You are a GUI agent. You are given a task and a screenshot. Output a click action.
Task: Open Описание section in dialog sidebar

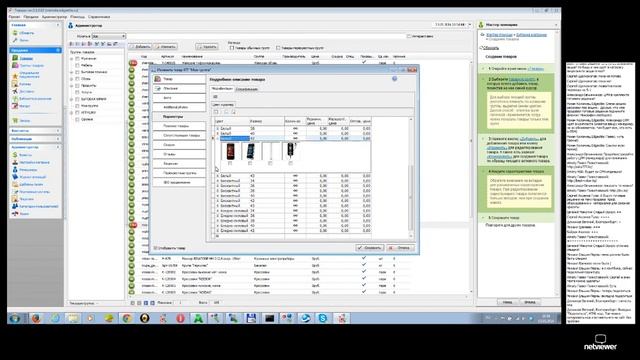tap(179, 89)
